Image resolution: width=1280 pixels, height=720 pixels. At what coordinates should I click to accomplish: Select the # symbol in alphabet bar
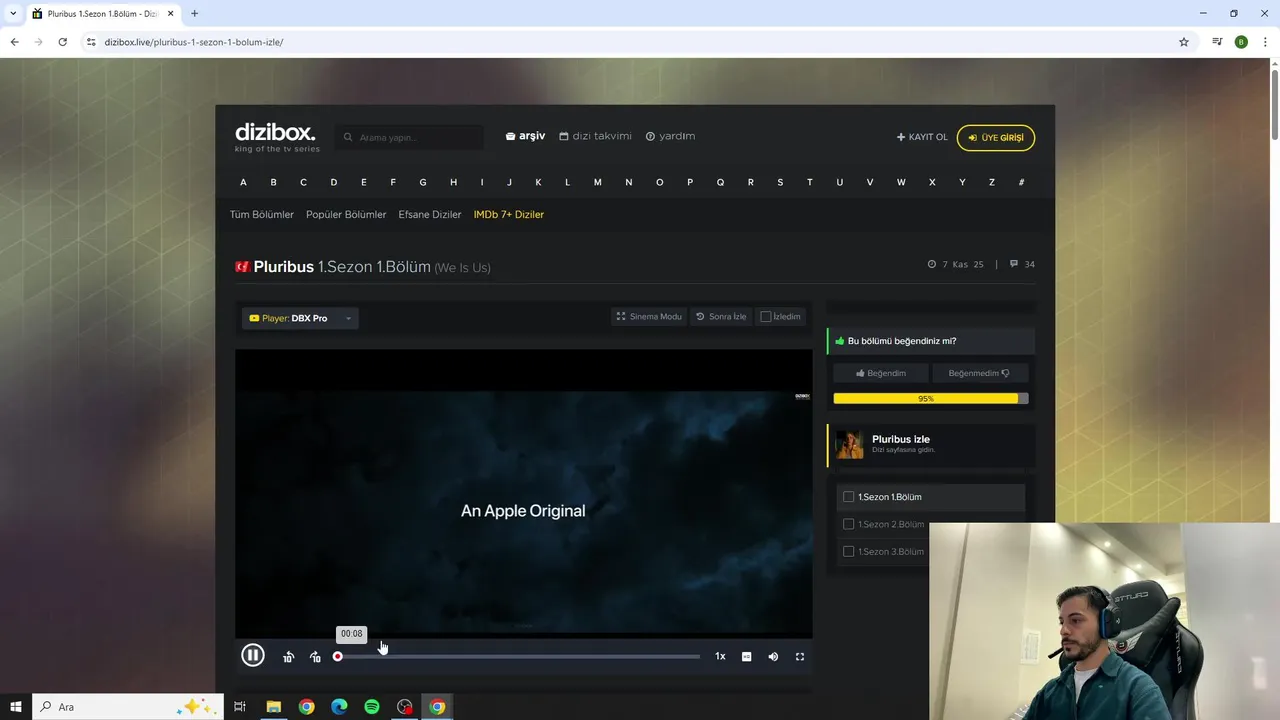pos(1021,182)
